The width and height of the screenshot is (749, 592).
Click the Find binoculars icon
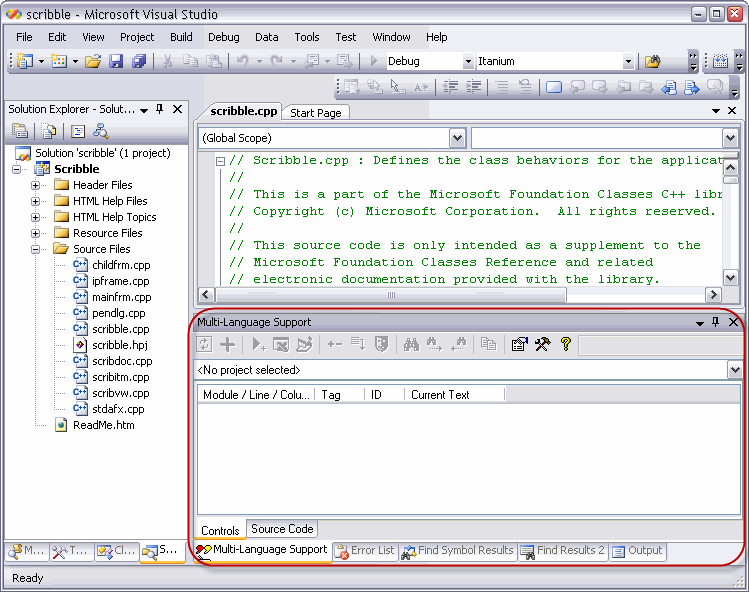tap(411, 344)
